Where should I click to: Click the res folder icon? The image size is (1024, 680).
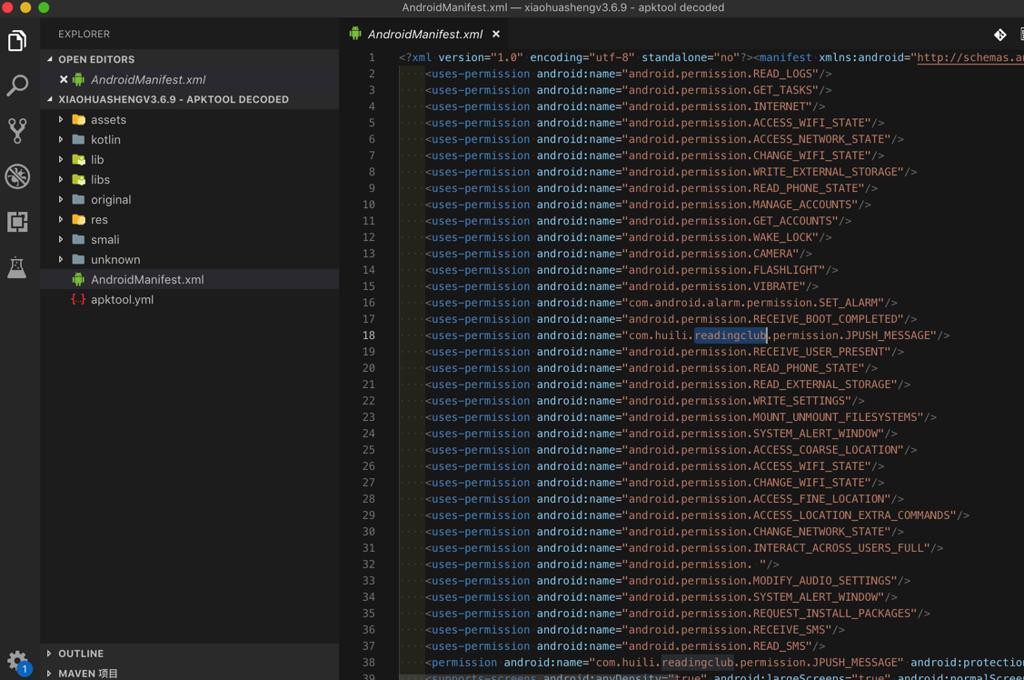tap(78, 219)
